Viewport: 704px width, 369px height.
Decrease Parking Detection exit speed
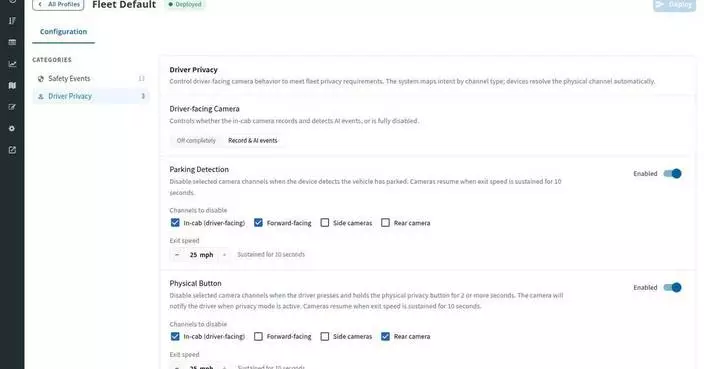click(x=177, y=255)
